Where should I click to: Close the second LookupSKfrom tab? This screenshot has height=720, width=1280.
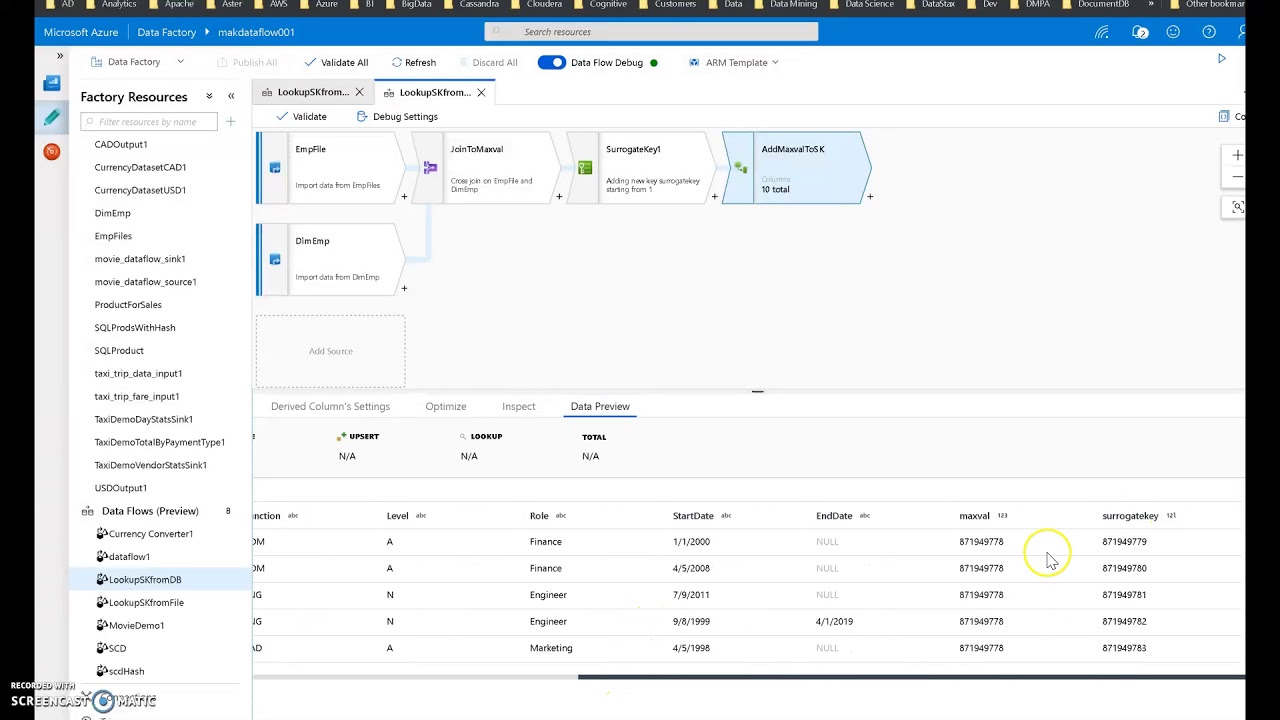tap(481, 92)
